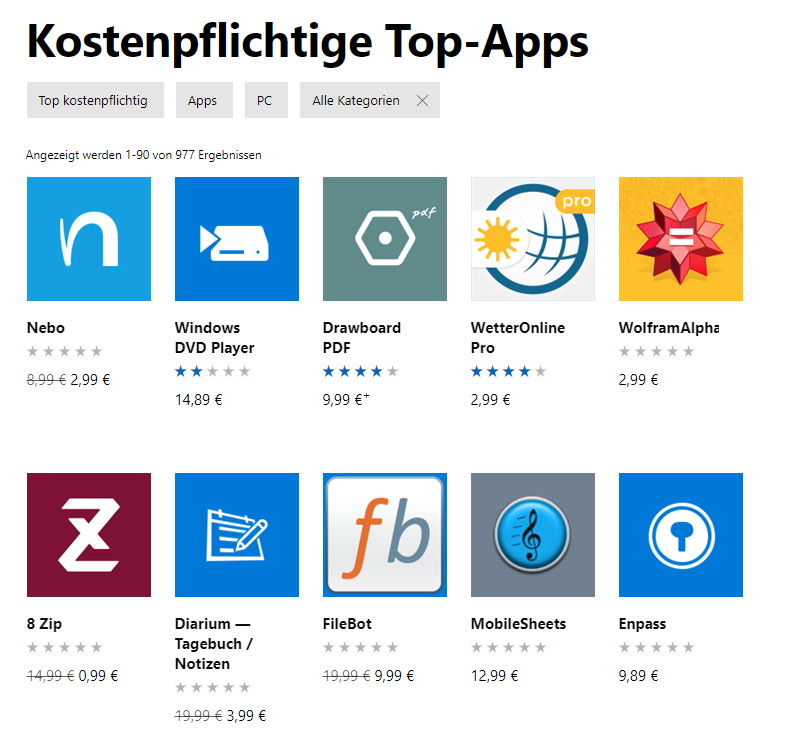Change the PC device filter
The height and width of the screenshot is (739, 809).
point(266,100)
